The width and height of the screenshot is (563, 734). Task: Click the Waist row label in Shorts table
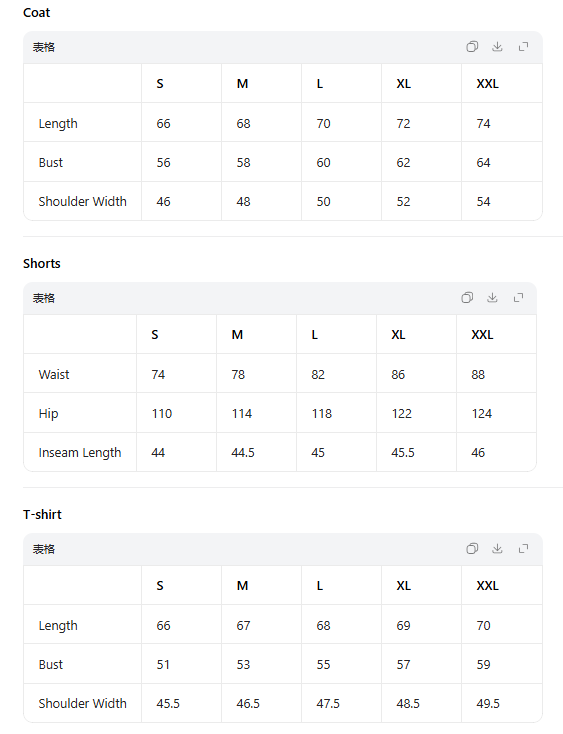(54, 374)
